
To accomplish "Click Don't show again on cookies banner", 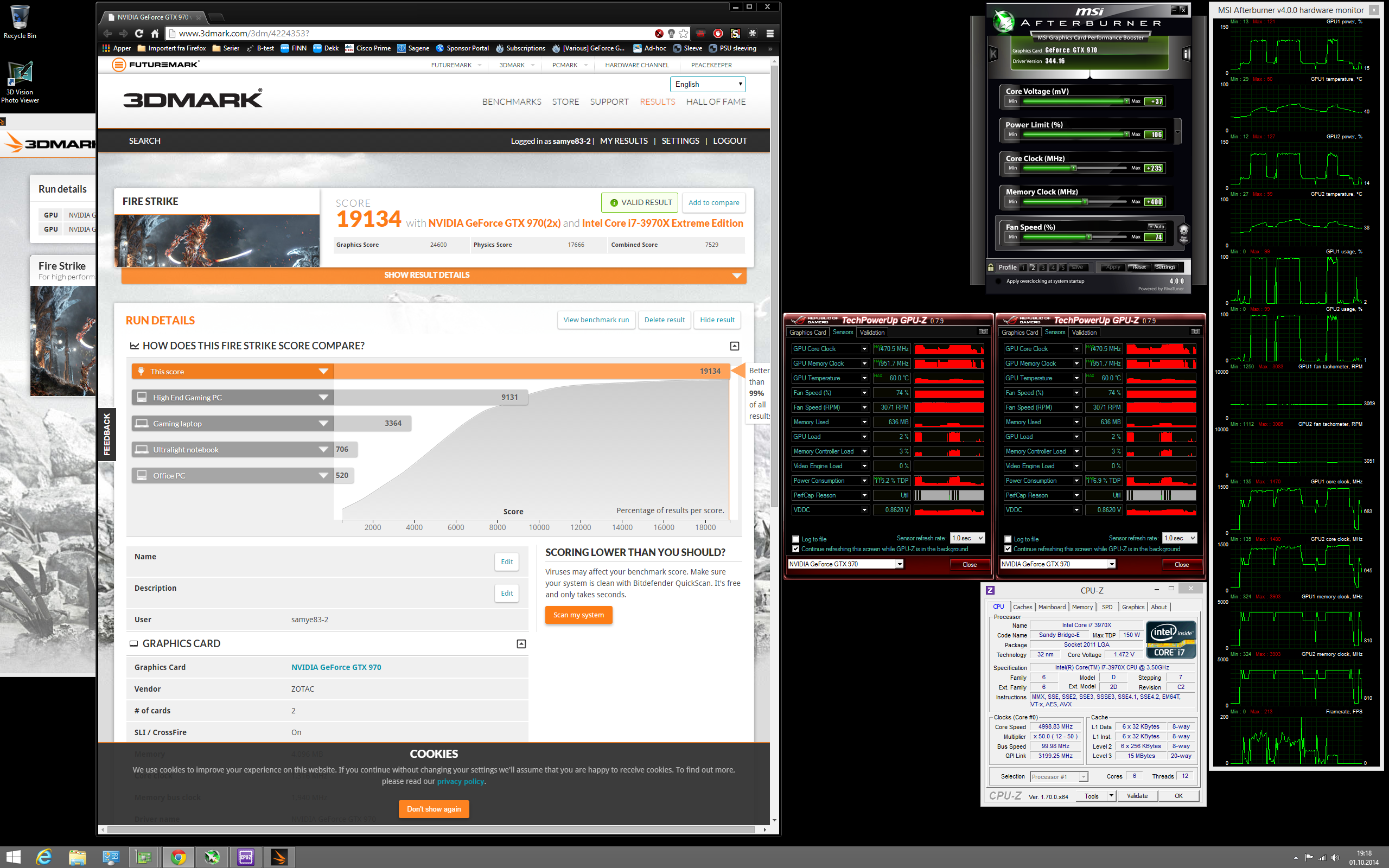I will 434,809.
